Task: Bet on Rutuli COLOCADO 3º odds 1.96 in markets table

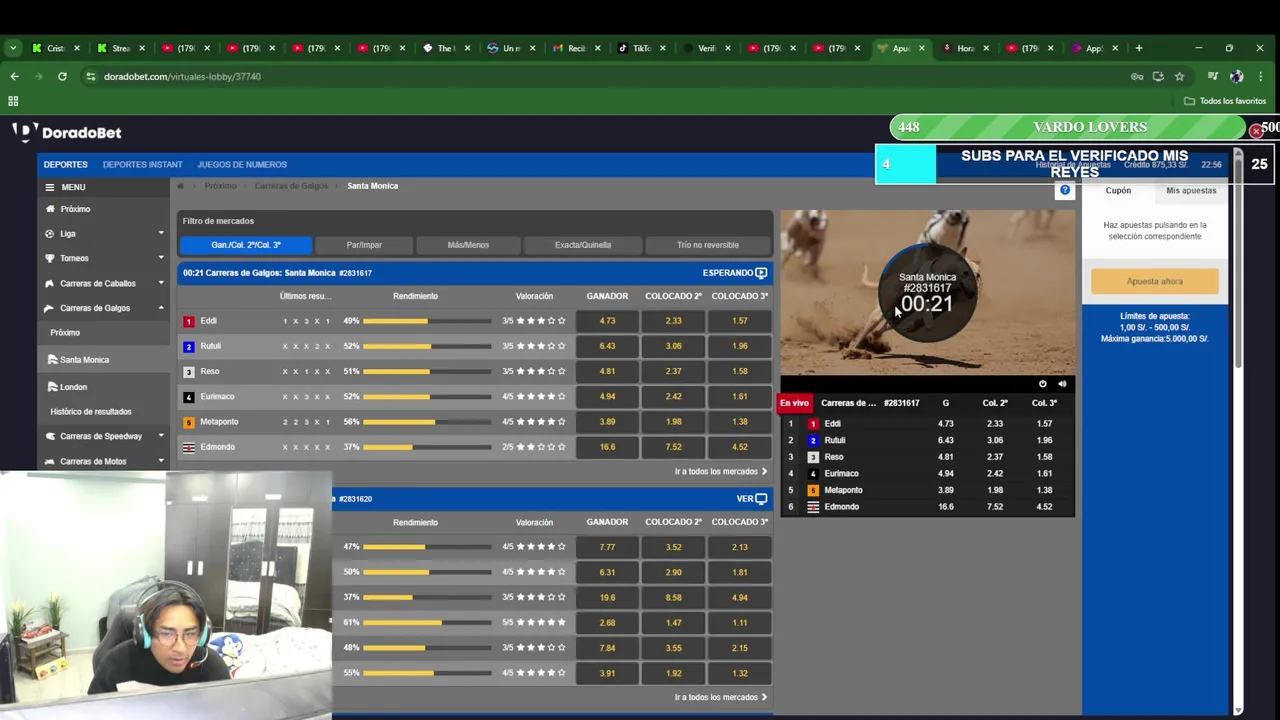Action: pyautogui.click(x=740, y=346)
